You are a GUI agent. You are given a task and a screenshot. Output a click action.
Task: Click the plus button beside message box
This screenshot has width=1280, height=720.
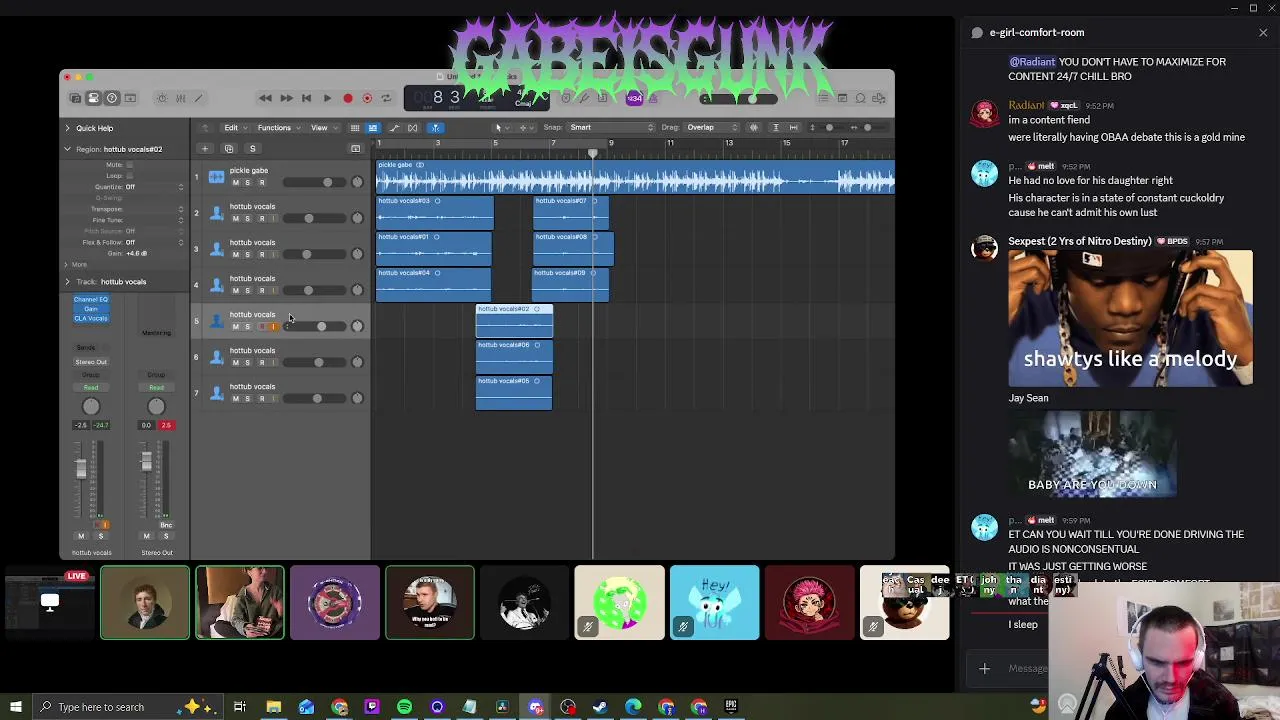985,669
